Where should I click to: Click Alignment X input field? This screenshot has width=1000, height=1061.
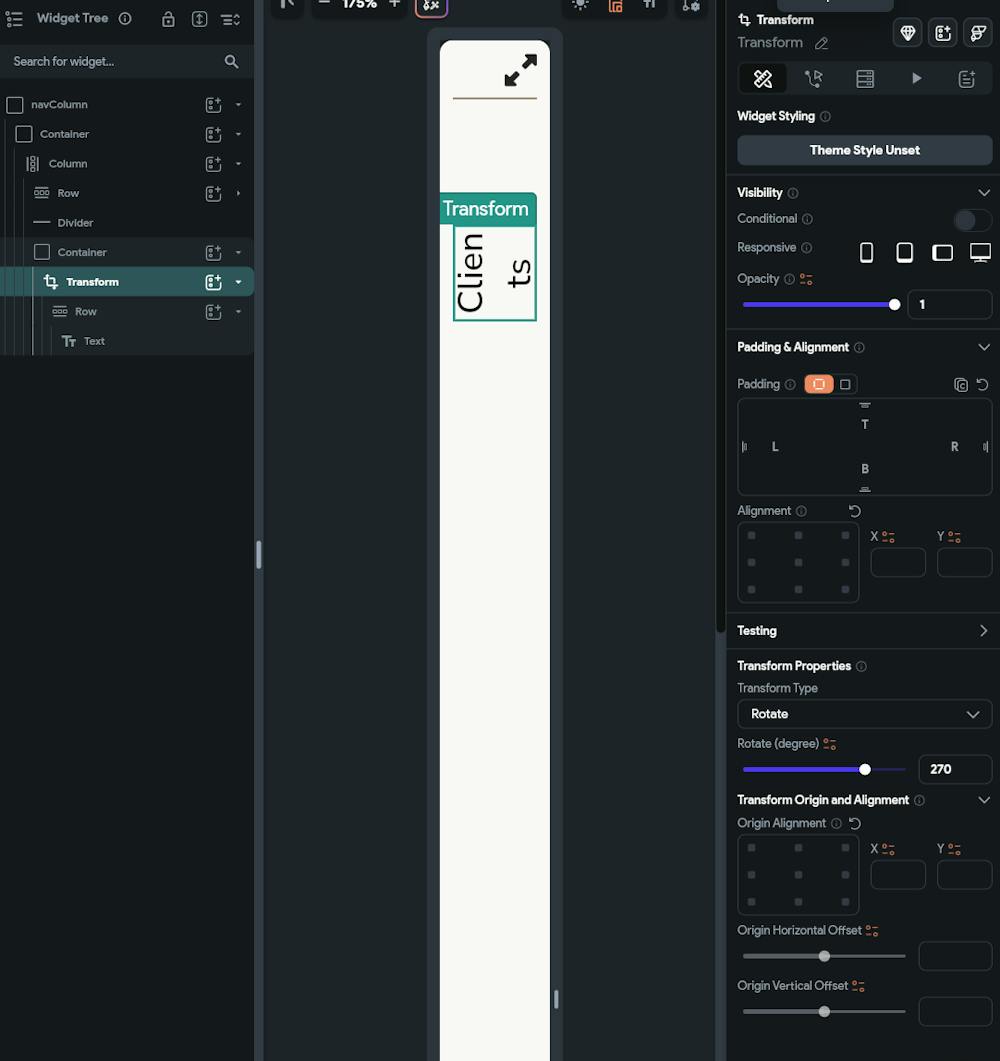tap(898, 563)
